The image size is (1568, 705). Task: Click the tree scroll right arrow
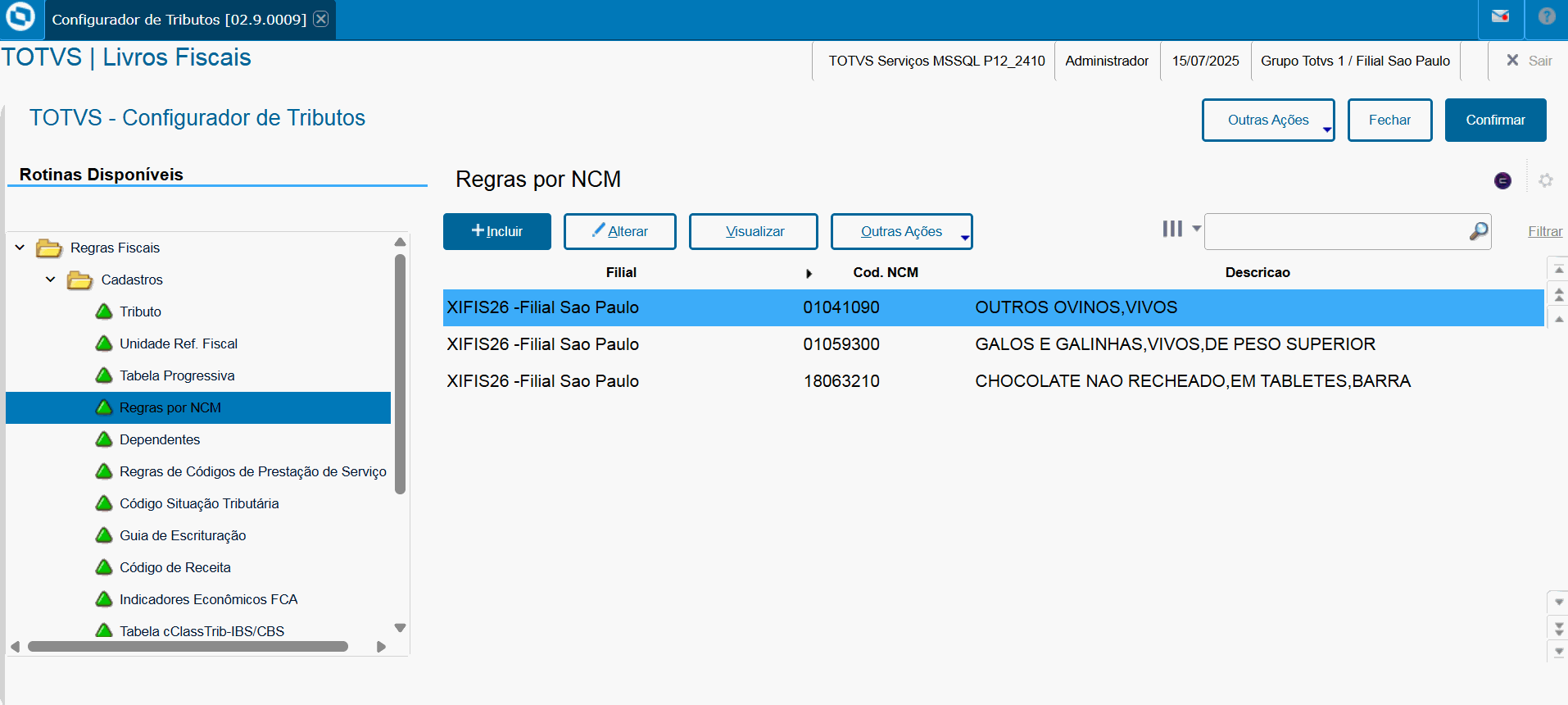coord(381,647)
